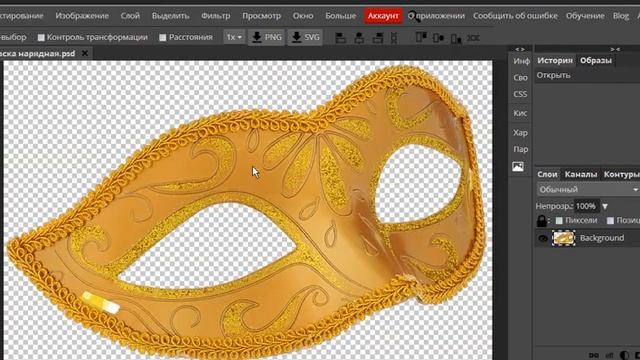The height and width of the screenshot is (360, 640).
Task: Open the Пар (Paragraph) side panel
Action: pyautogui.click(x=520, y=149)
